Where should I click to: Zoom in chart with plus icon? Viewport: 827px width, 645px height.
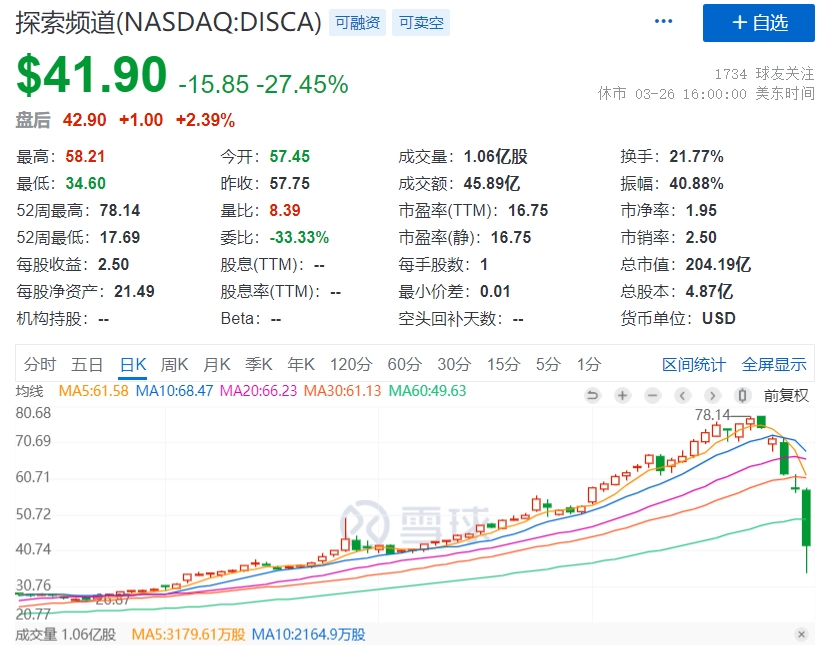(x=623, y=395)
